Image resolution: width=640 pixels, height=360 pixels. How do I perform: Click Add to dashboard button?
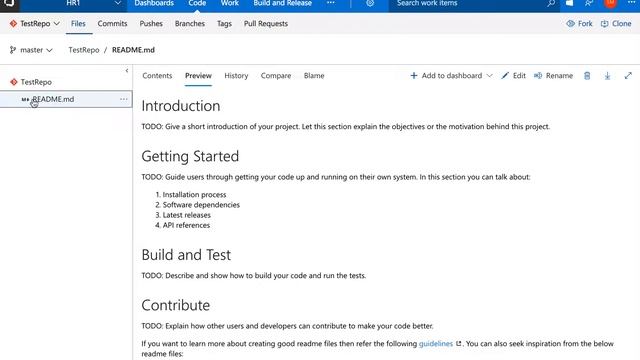click(446, 76)
